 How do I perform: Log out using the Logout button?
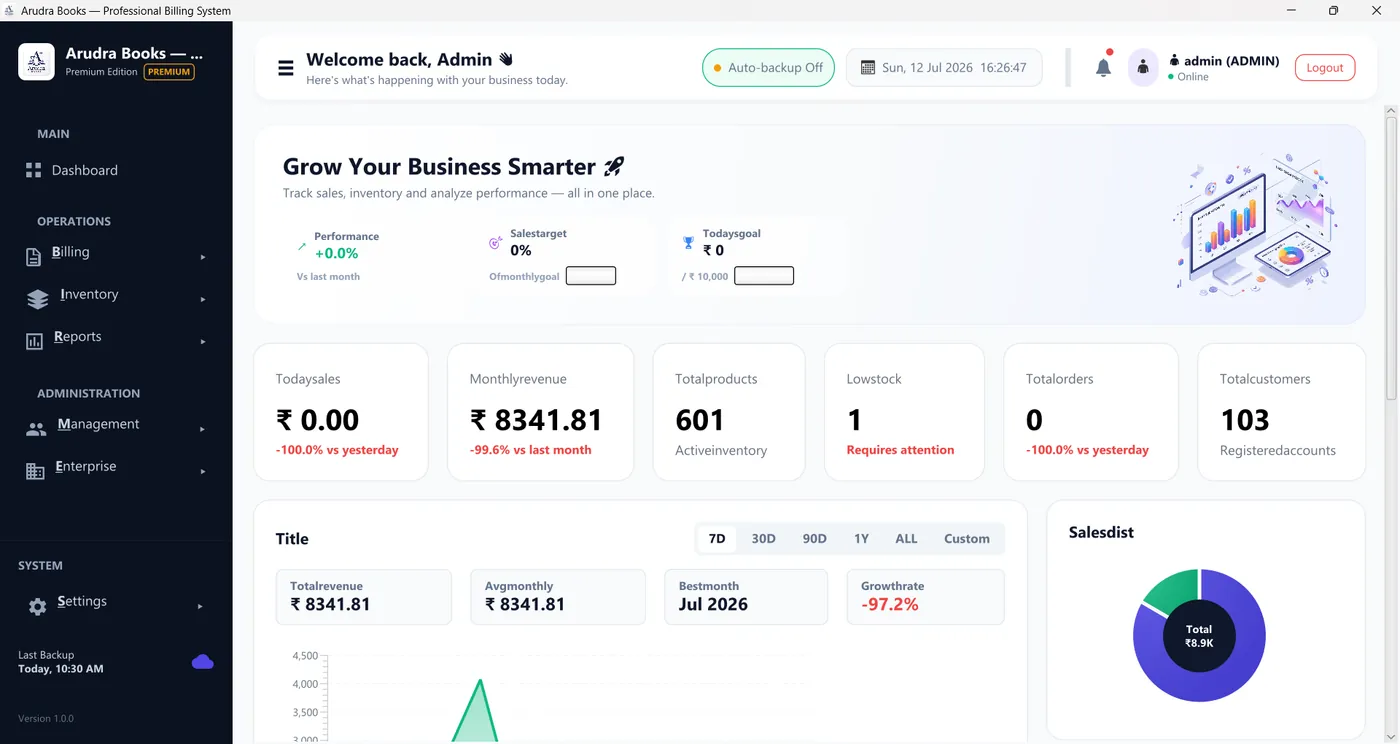click(x=1325, y=68)
